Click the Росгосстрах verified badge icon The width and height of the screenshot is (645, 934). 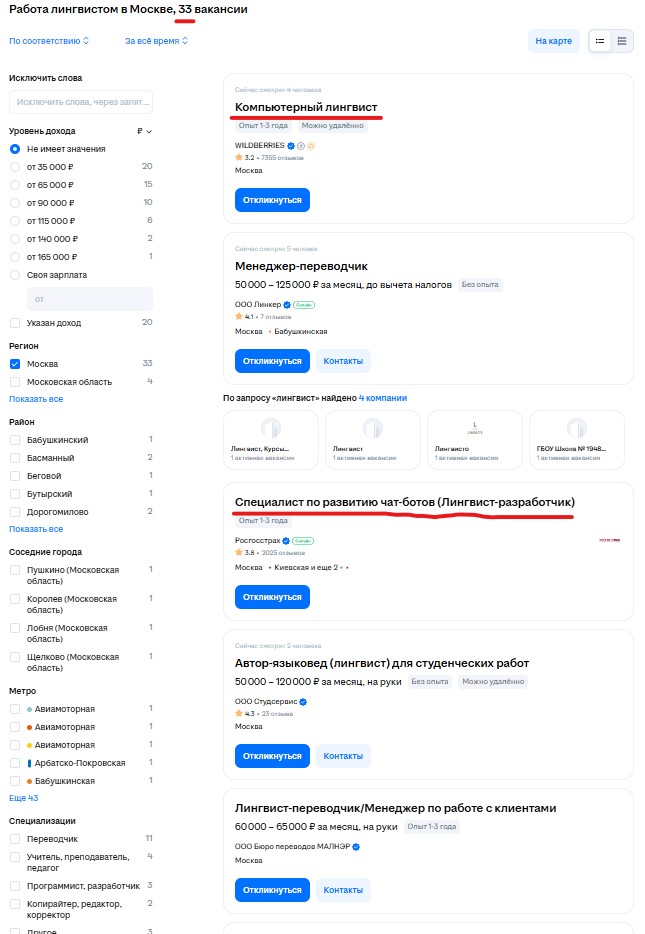pos(286,541)
